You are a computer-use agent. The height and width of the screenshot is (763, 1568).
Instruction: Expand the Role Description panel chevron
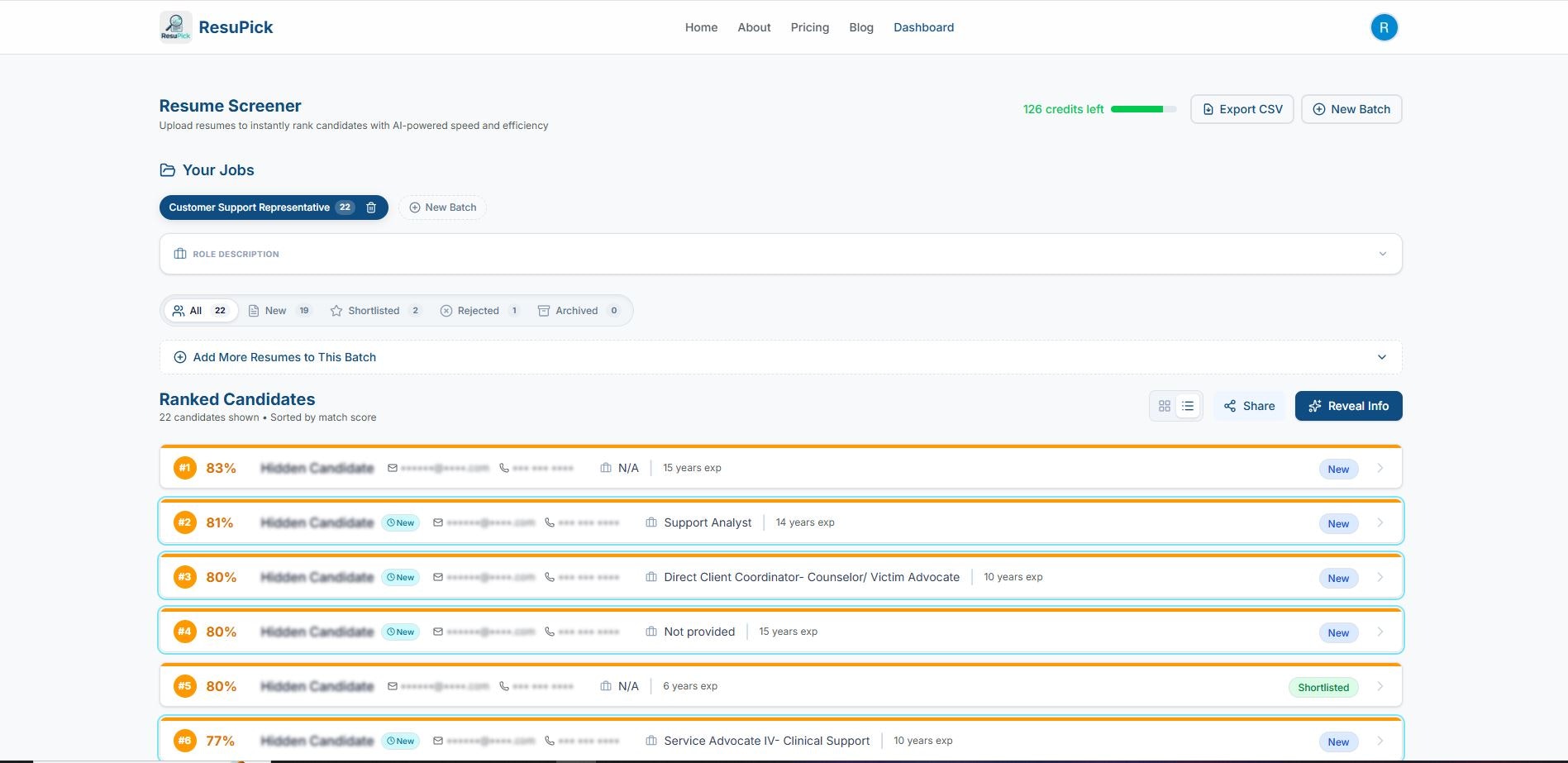[1382, 254]
